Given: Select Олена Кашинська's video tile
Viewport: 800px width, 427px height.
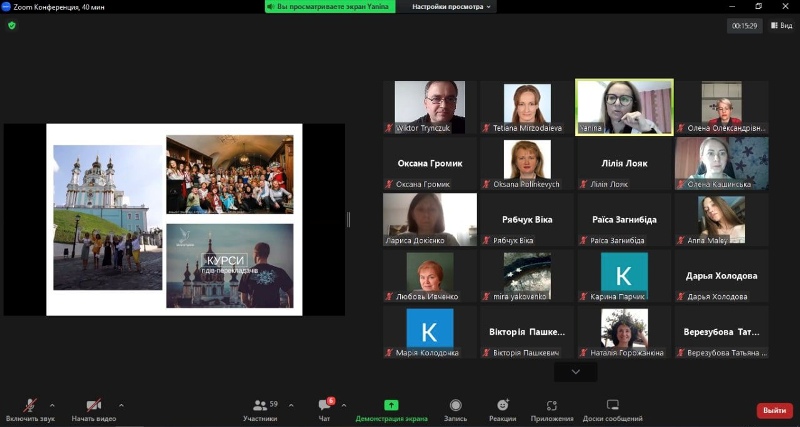Looking at the screenshot, I should (721, 163).
